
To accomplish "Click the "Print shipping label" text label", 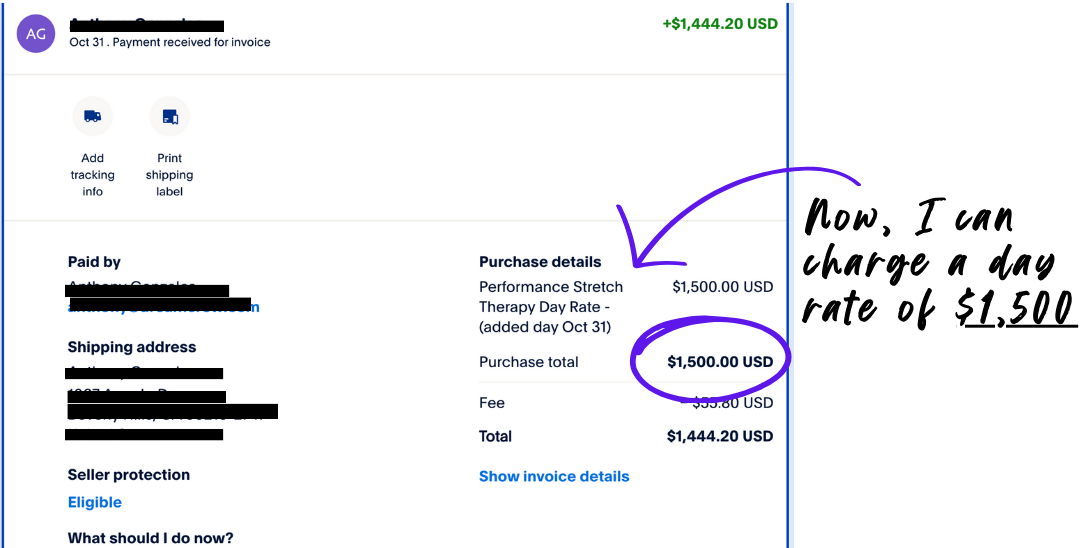I will pyautogui.click(x=170, y=175).
